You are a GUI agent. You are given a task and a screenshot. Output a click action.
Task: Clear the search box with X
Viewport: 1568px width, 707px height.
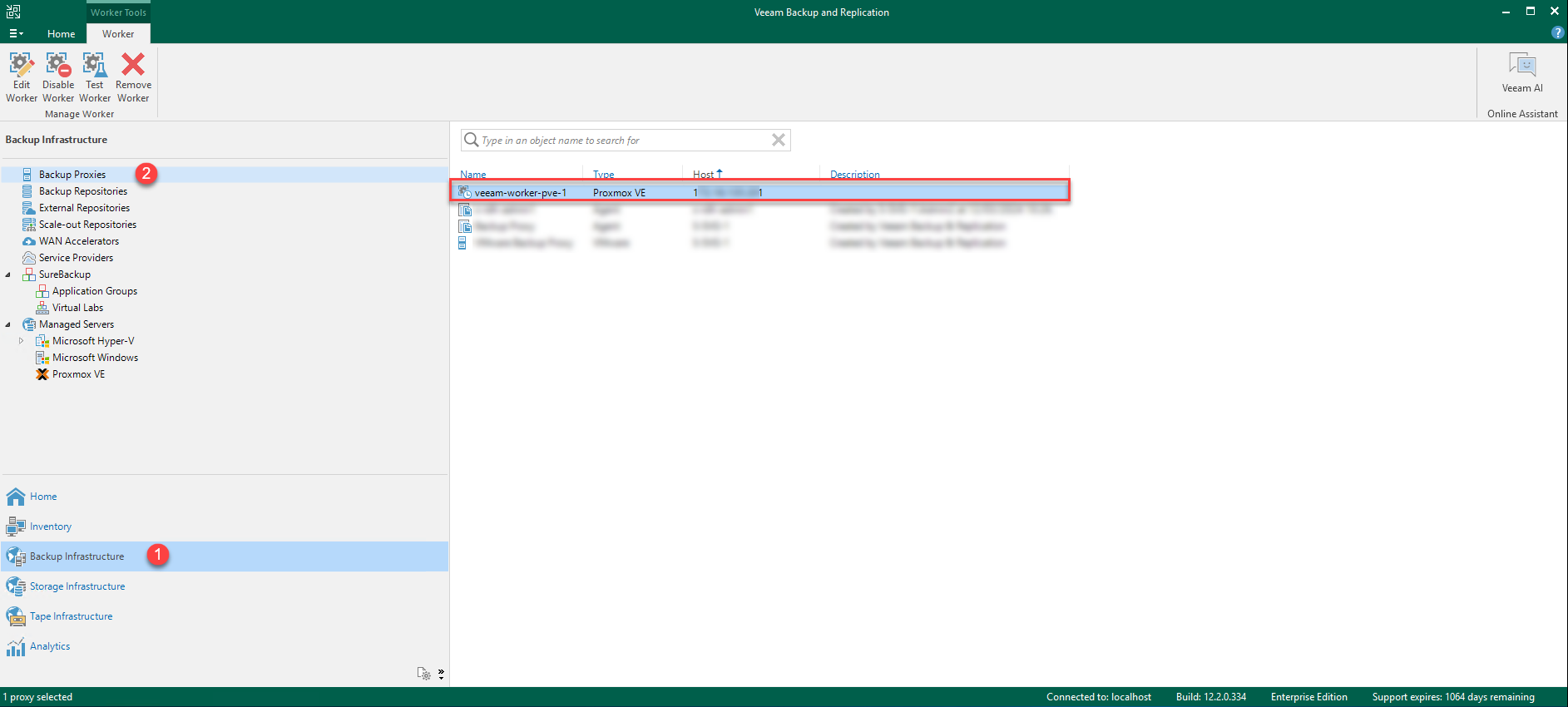click(x=779, y=140)
